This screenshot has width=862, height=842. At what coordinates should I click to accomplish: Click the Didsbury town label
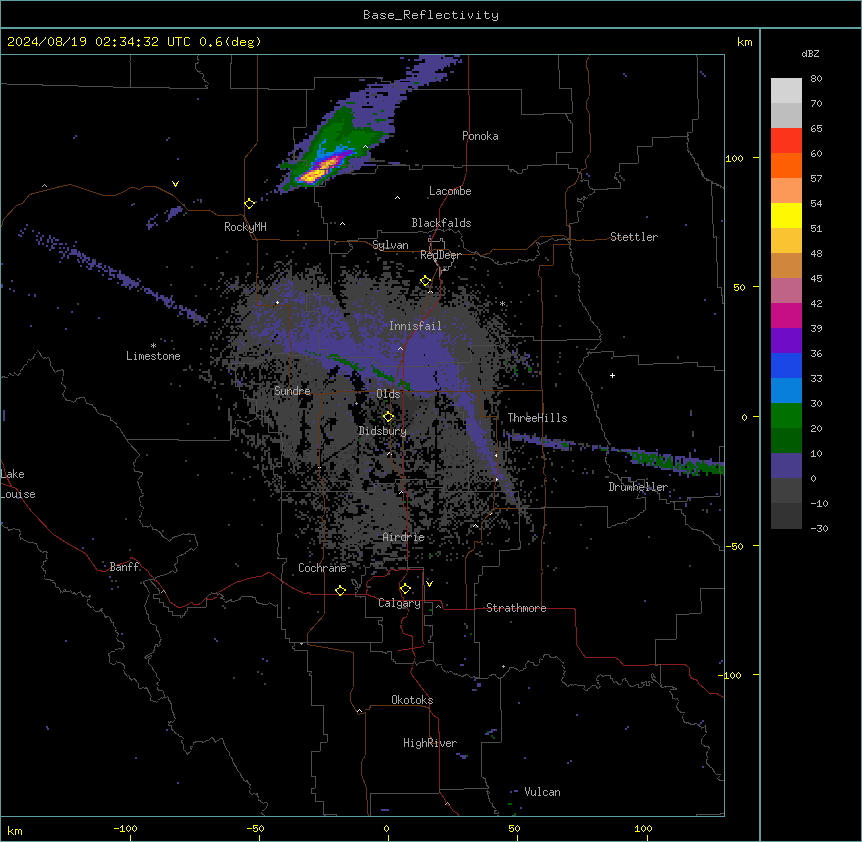(x=383, y=431)
